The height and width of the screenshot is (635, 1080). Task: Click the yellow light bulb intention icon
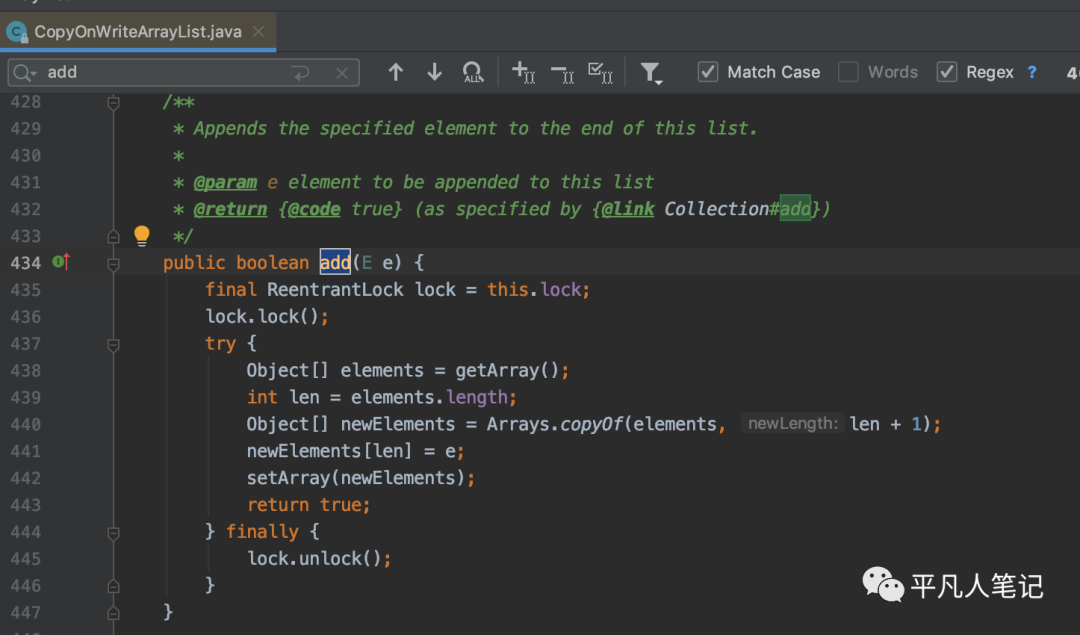(142, 236)
